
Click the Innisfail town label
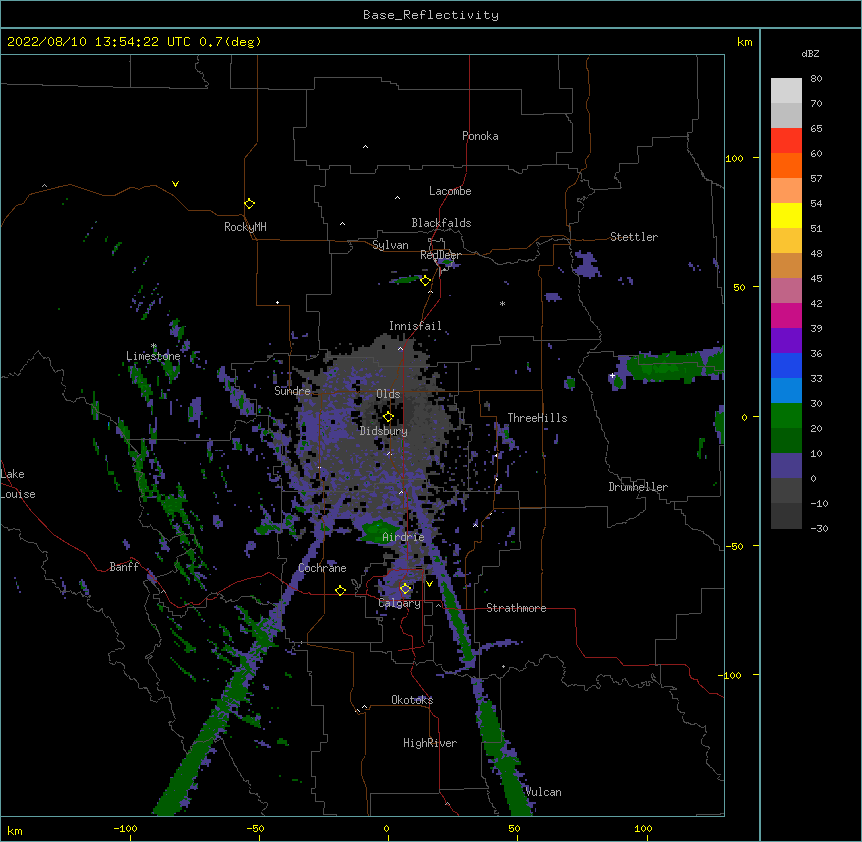(415, 326)
